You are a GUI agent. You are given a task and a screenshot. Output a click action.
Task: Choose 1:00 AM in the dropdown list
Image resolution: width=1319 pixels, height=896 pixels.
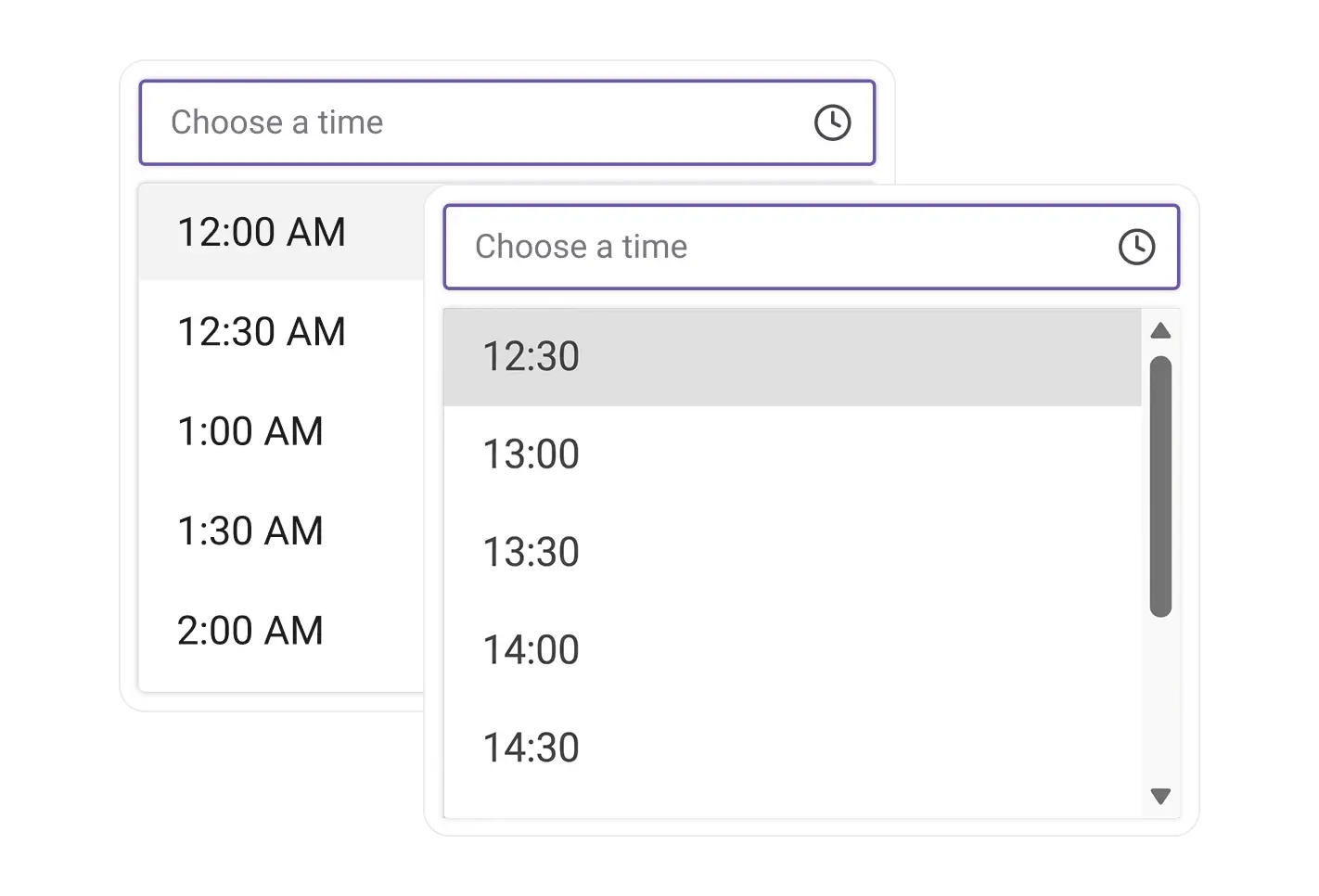point(250,431)
